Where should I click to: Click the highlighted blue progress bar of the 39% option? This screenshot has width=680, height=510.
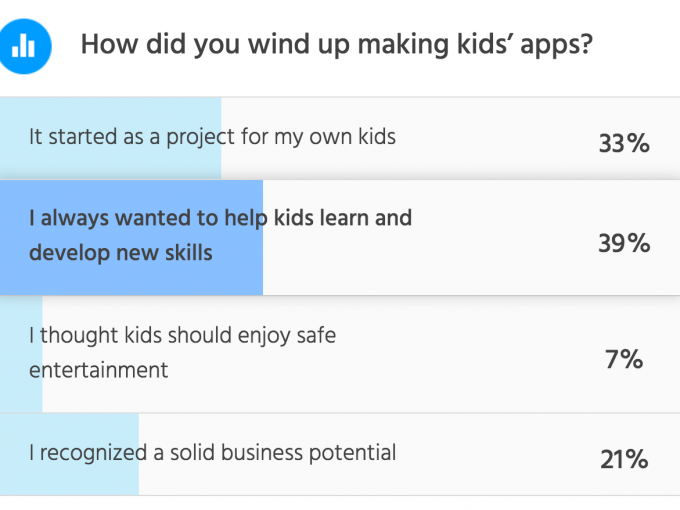tap(131, 238)
